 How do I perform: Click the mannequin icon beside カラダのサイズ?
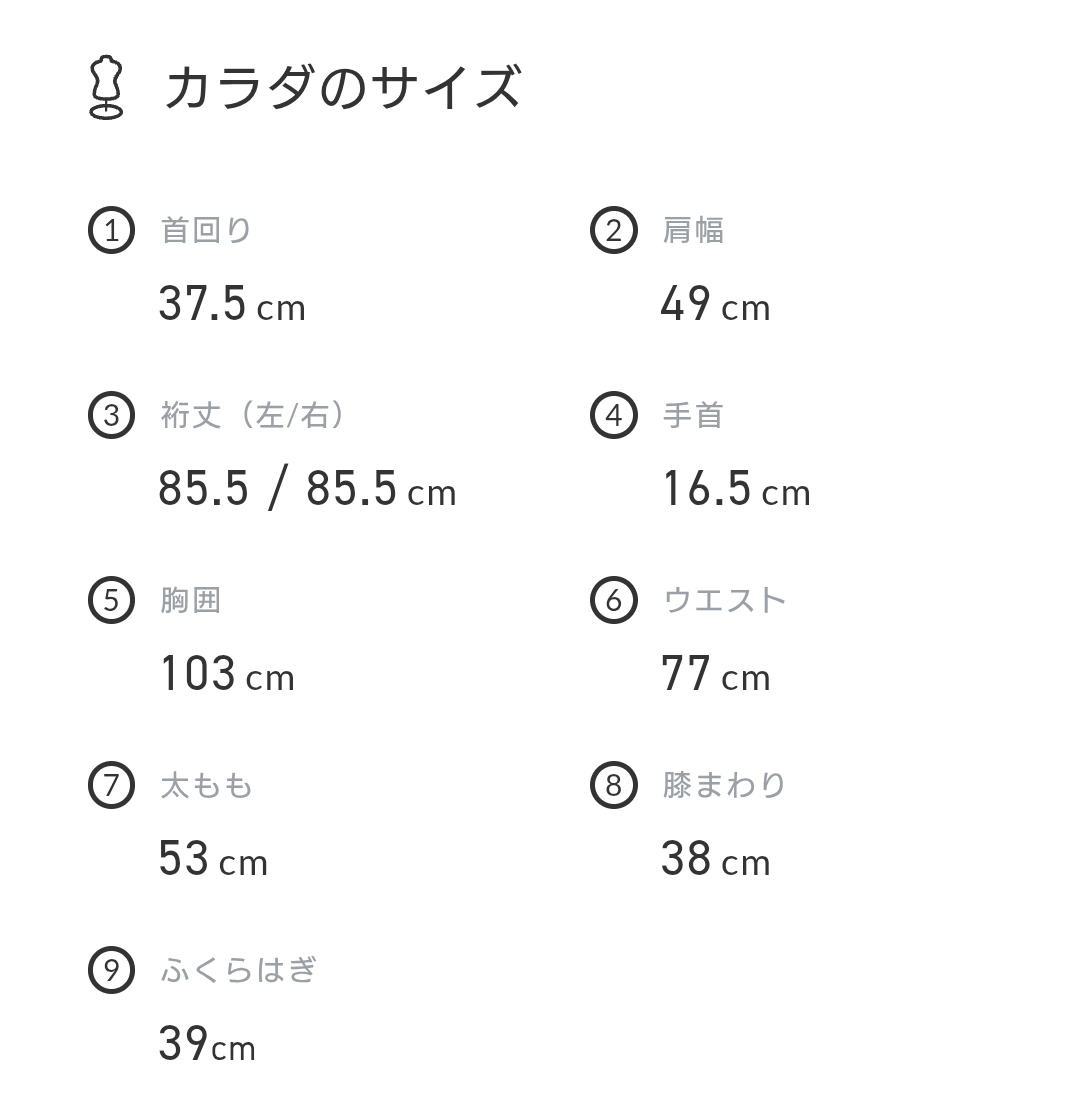[x=106, y=88]
